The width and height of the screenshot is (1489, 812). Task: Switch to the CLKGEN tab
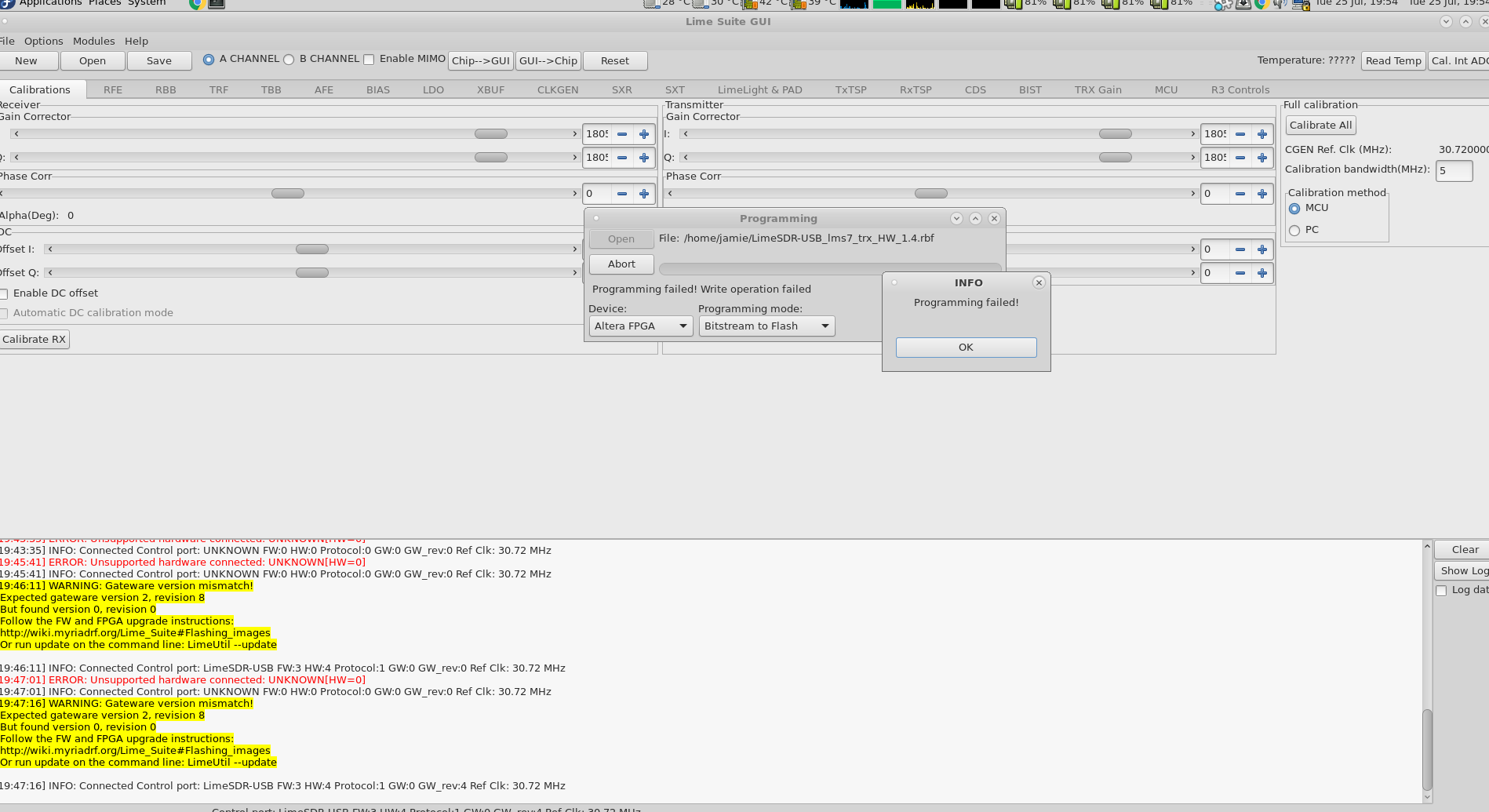point(558,90)
